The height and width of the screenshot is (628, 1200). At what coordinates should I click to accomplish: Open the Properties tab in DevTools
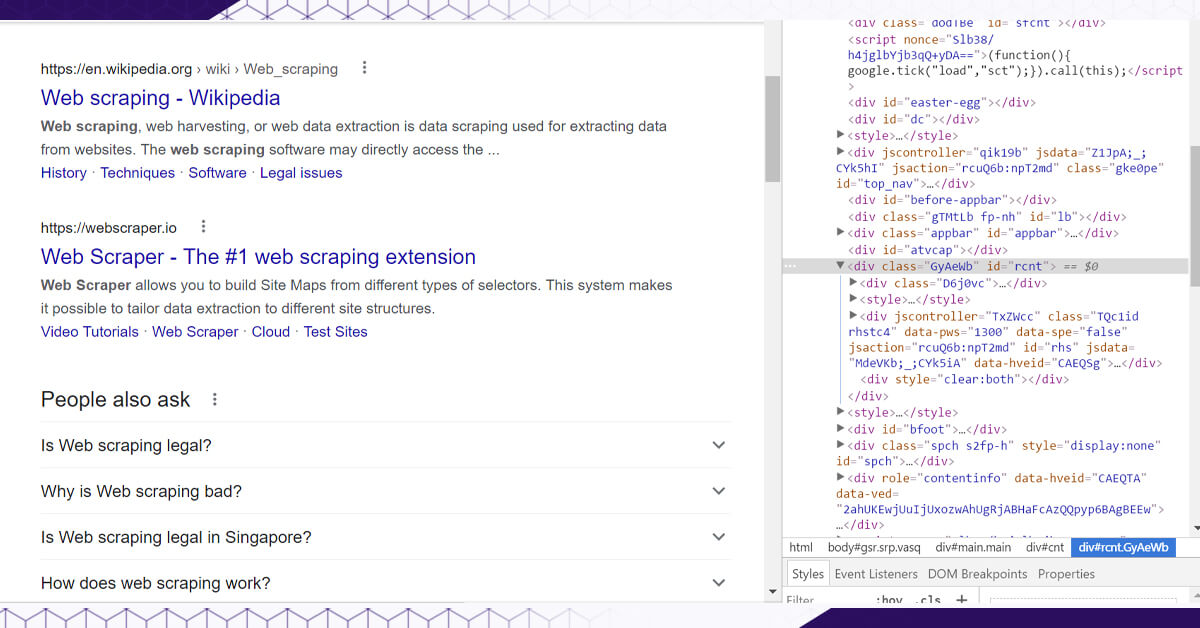pyautogui.click(x=1066, y=574)
